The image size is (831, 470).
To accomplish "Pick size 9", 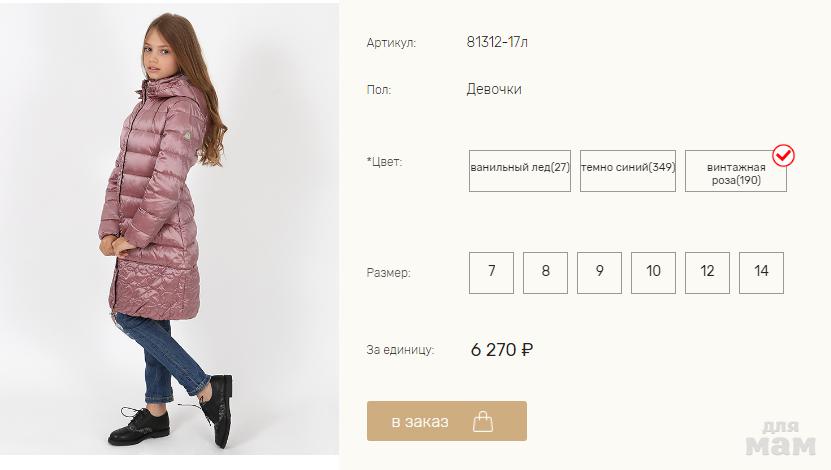I will (x=599, y=272).
